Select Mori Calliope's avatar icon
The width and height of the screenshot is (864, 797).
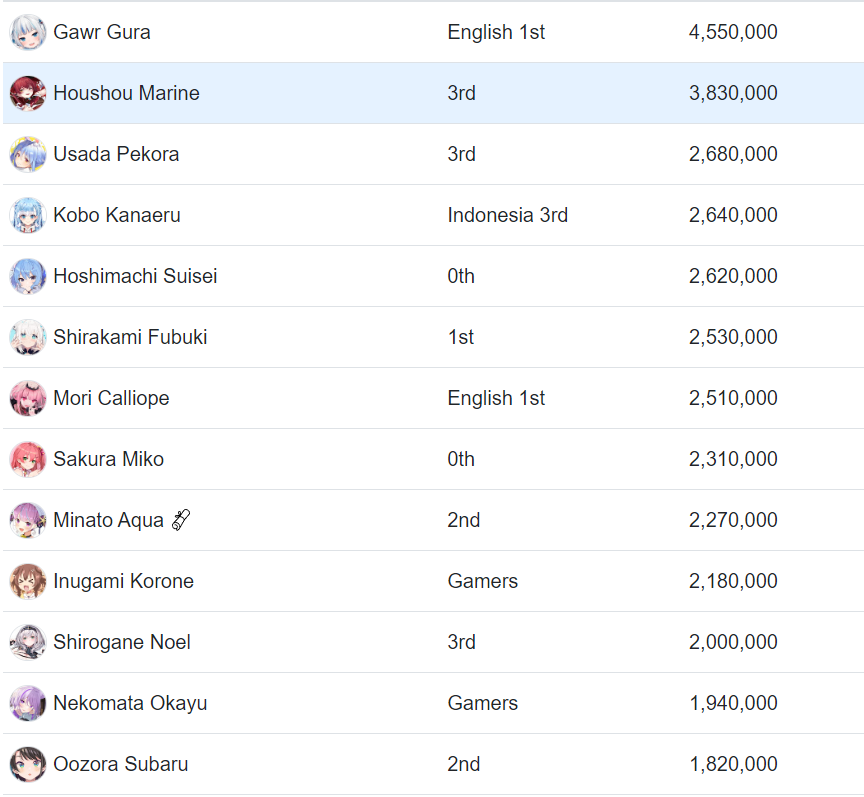[x=28, y=398]
